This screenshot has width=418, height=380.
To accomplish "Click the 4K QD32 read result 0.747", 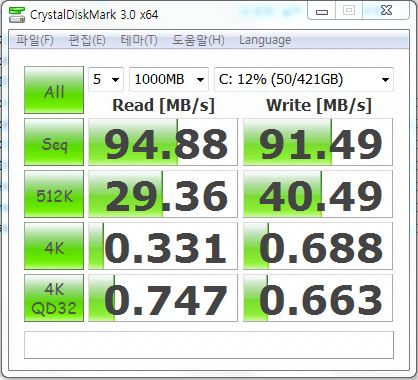I will click(163, 298).
